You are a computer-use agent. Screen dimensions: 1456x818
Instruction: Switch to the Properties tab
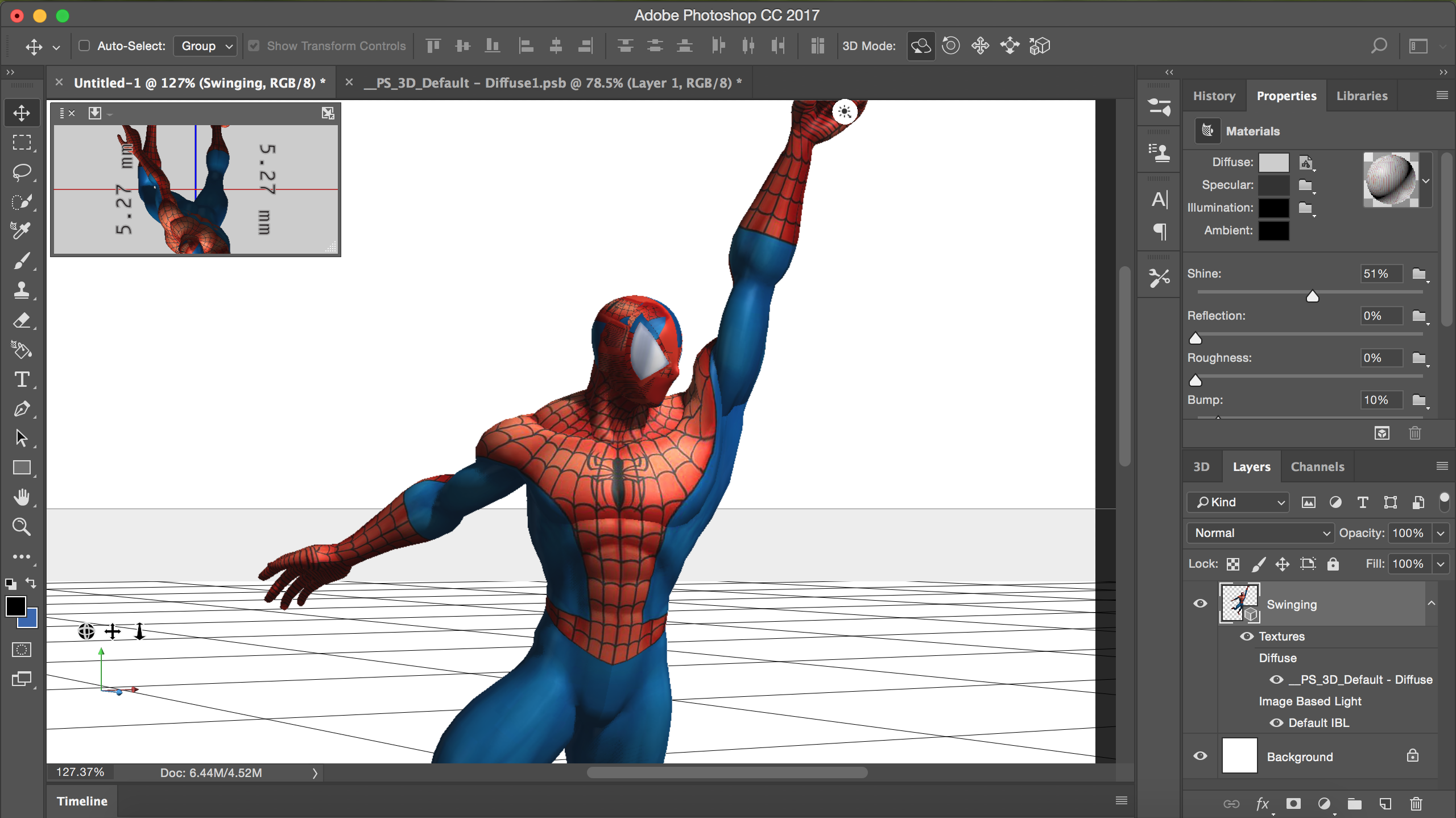click(1287, 95)
